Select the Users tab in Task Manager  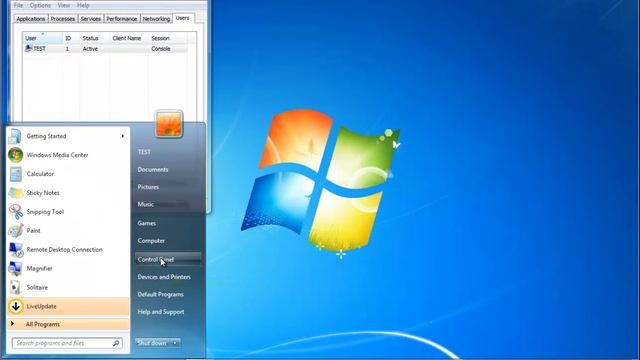coord(182,18)
